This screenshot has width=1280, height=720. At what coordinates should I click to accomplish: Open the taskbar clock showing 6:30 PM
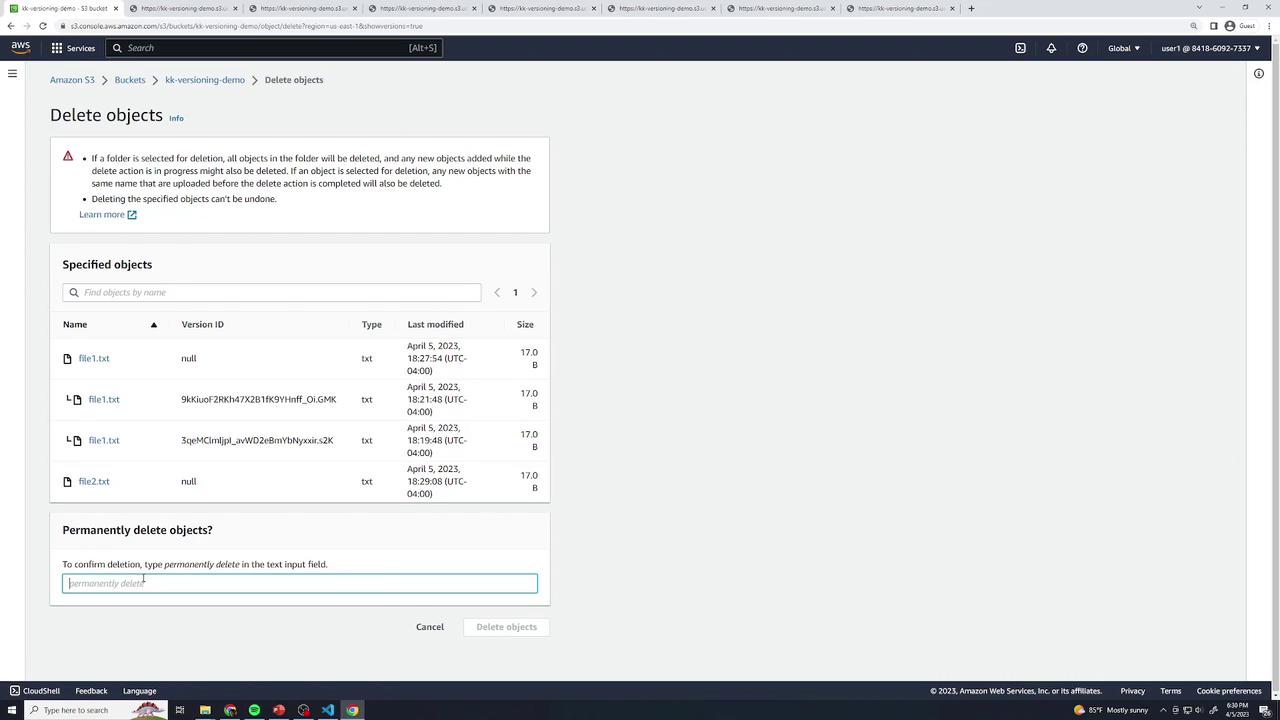(1236, 710)
